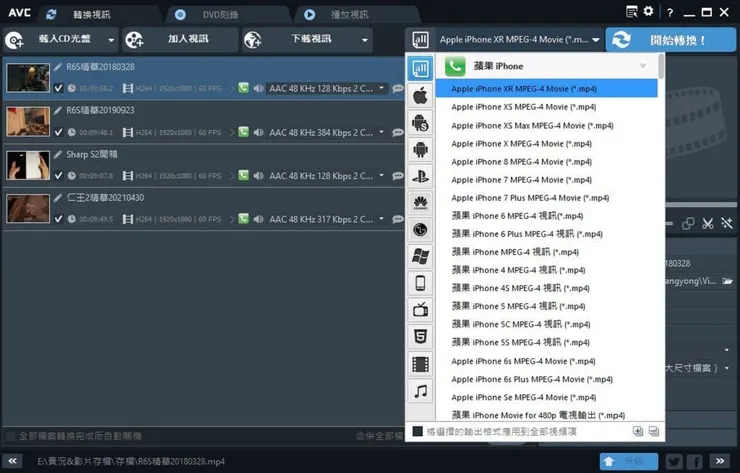The width and height of the screenshot is (740, 473).
Task: Choose Apple iPhone XS Max MPEG-4 Movie
Action: point(532,126)
